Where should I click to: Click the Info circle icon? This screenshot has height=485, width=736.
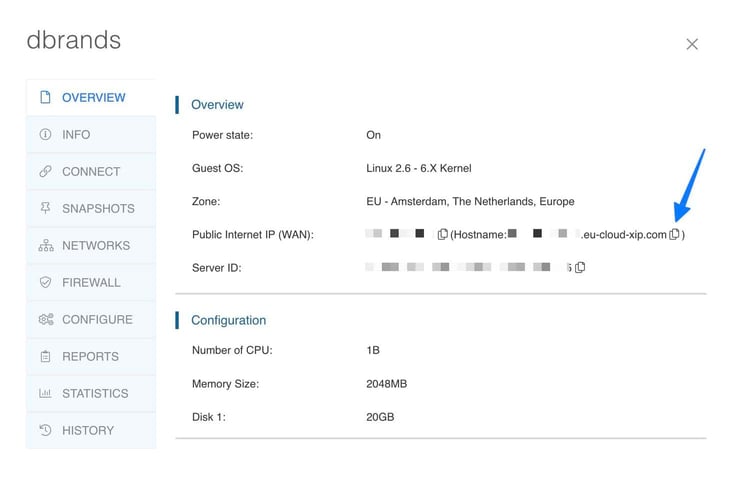(x=45, y=134)
